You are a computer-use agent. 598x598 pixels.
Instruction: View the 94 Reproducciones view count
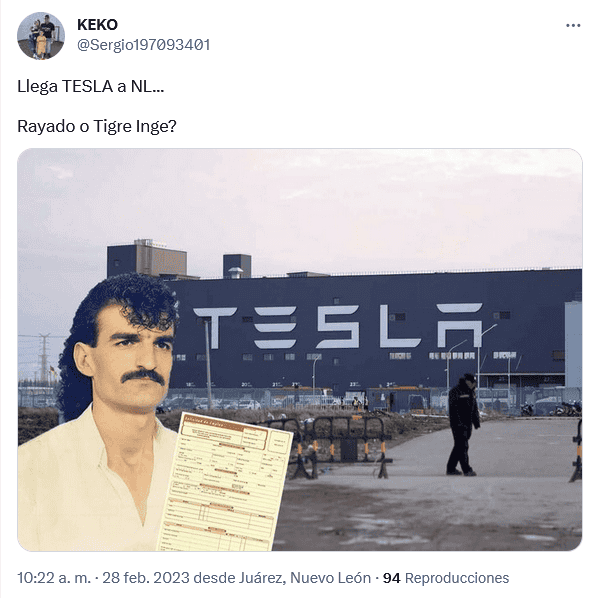click(446, 578)
